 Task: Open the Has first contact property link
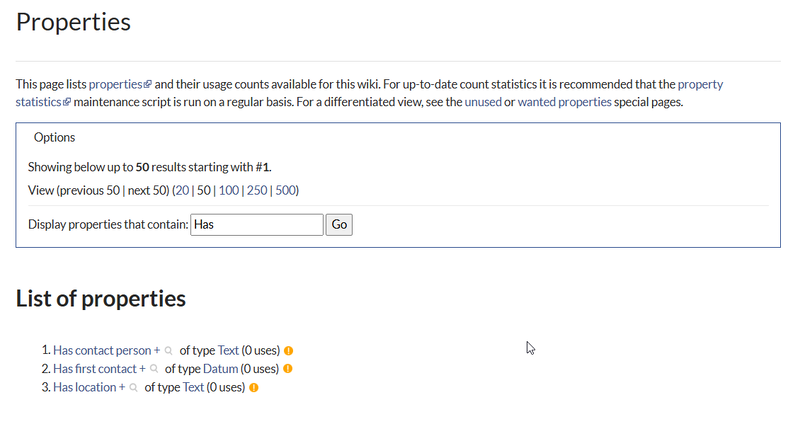coord(95,369)
